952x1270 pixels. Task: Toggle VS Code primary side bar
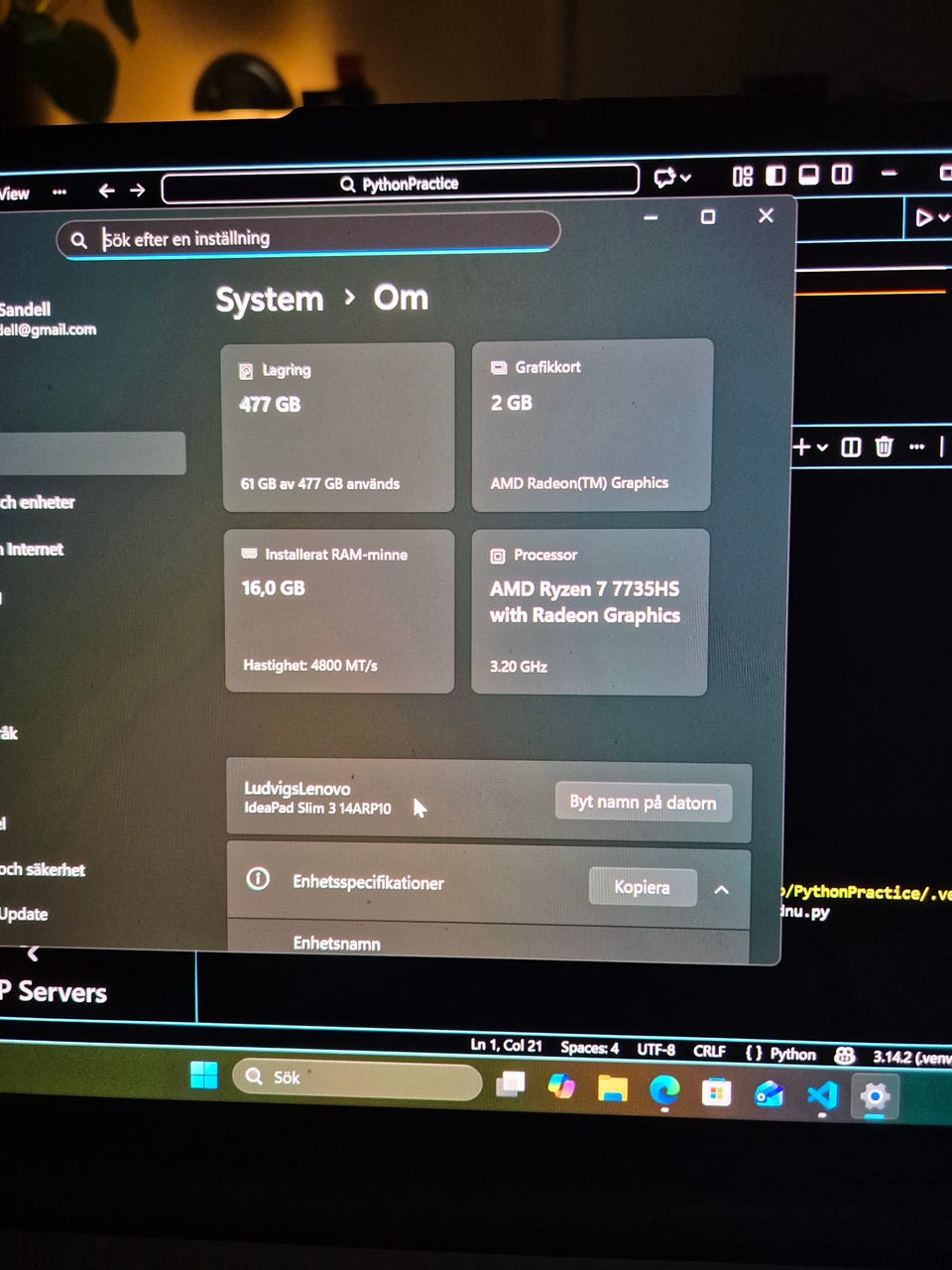775,176
